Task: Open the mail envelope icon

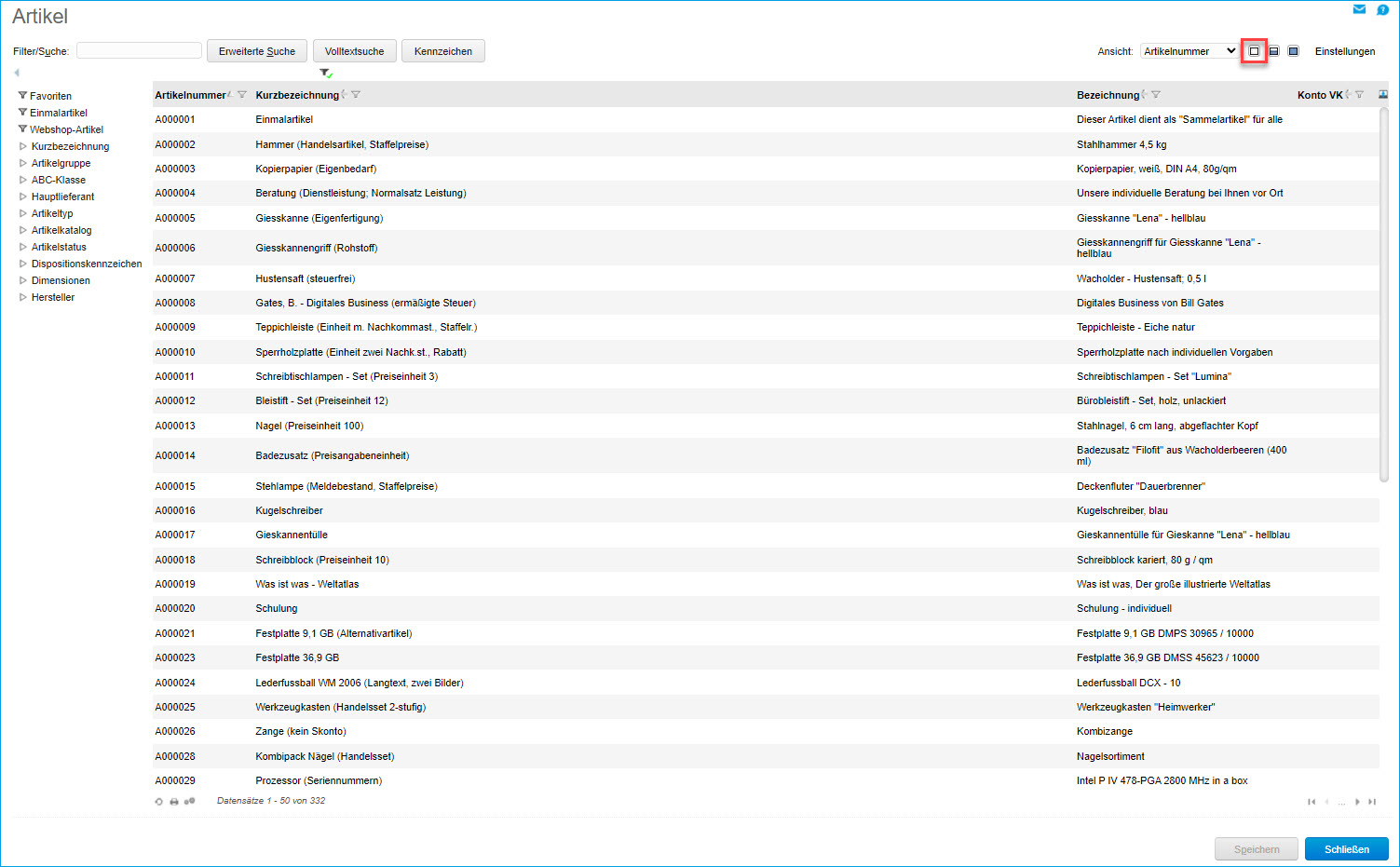Action: pos(1359,9)
